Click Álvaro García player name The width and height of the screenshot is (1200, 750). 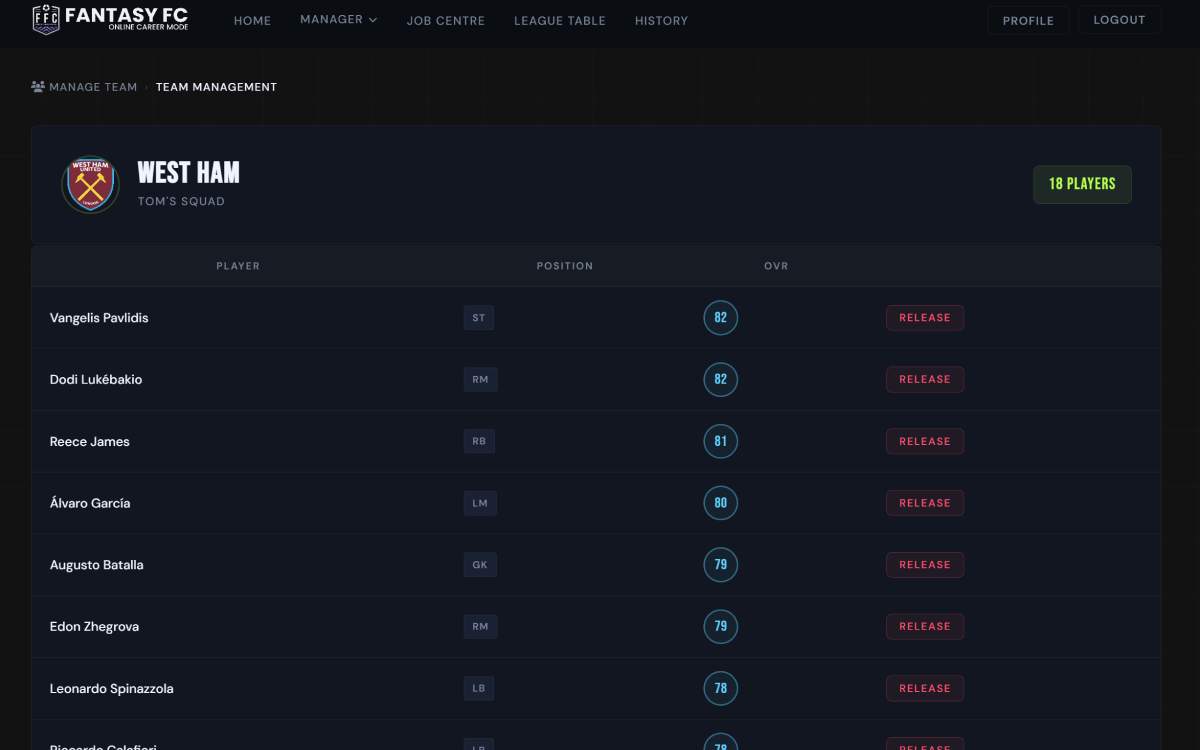click(90, 503)
